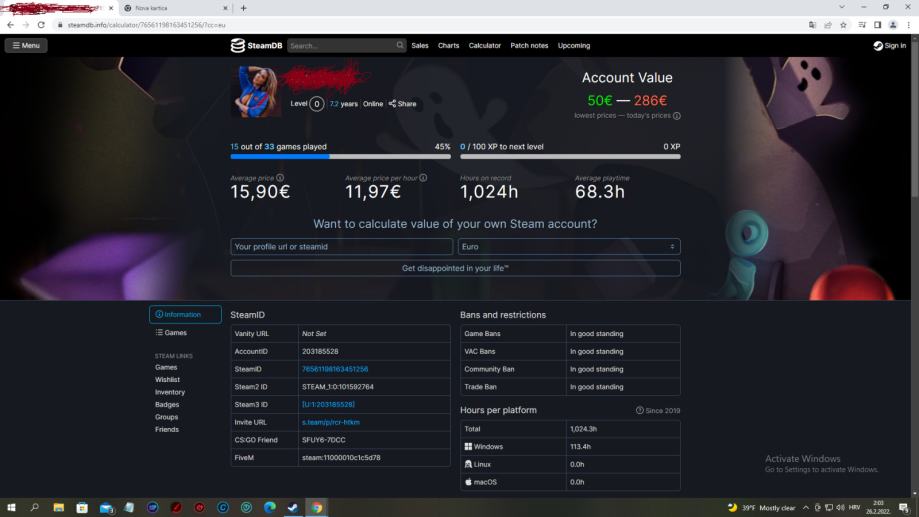The height and width of the screenshot is (517, 919).
Task: Select the Information tab
Action: click(185, 314)
